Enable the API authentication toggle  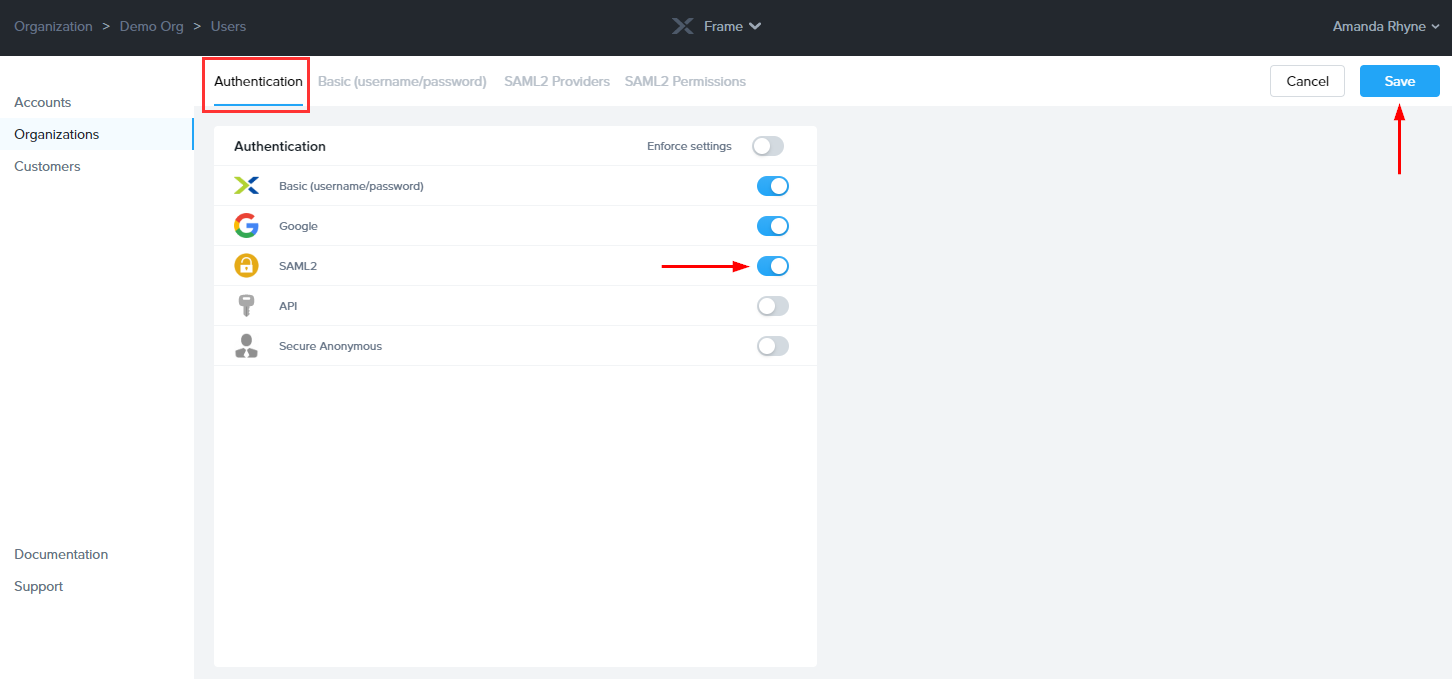coord(772,305)
